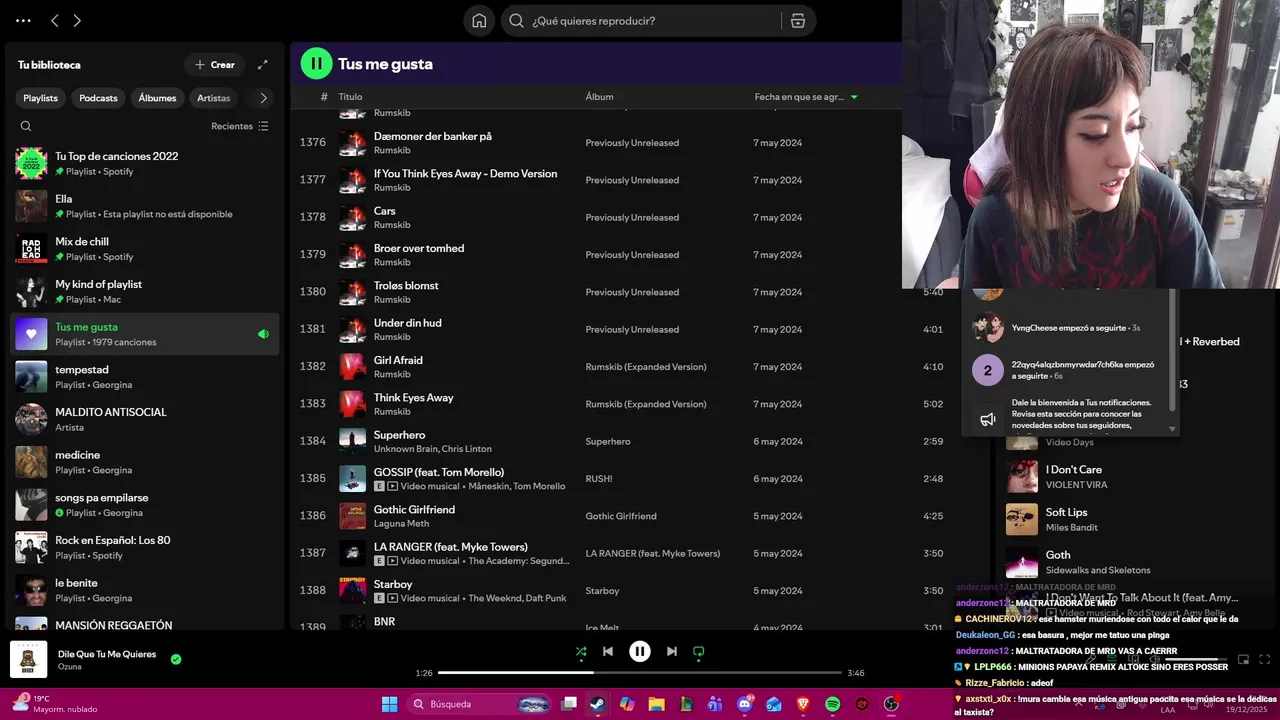Go forward with the right navigation arrow
This screenshot has width=1280, height=720.
coord(77,20)
